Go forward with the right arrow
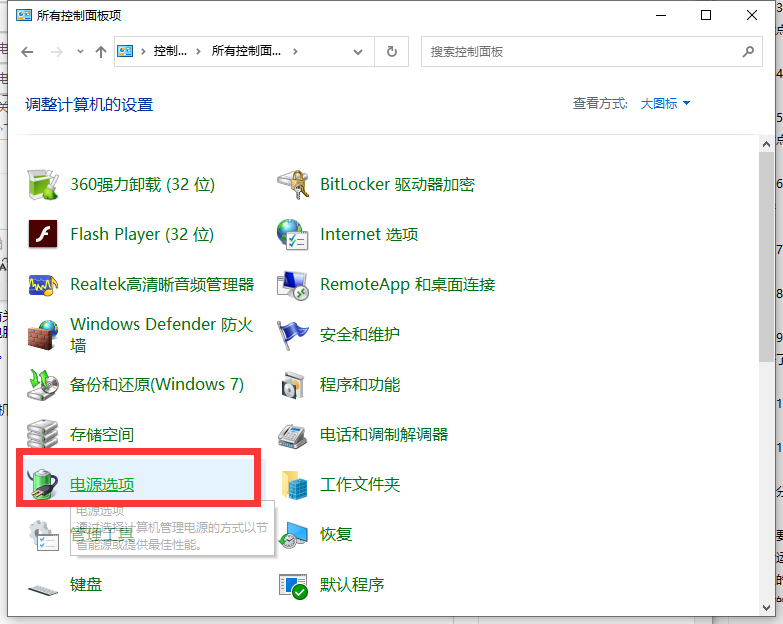Screen dimensions: 783x624 pos(57,51)
